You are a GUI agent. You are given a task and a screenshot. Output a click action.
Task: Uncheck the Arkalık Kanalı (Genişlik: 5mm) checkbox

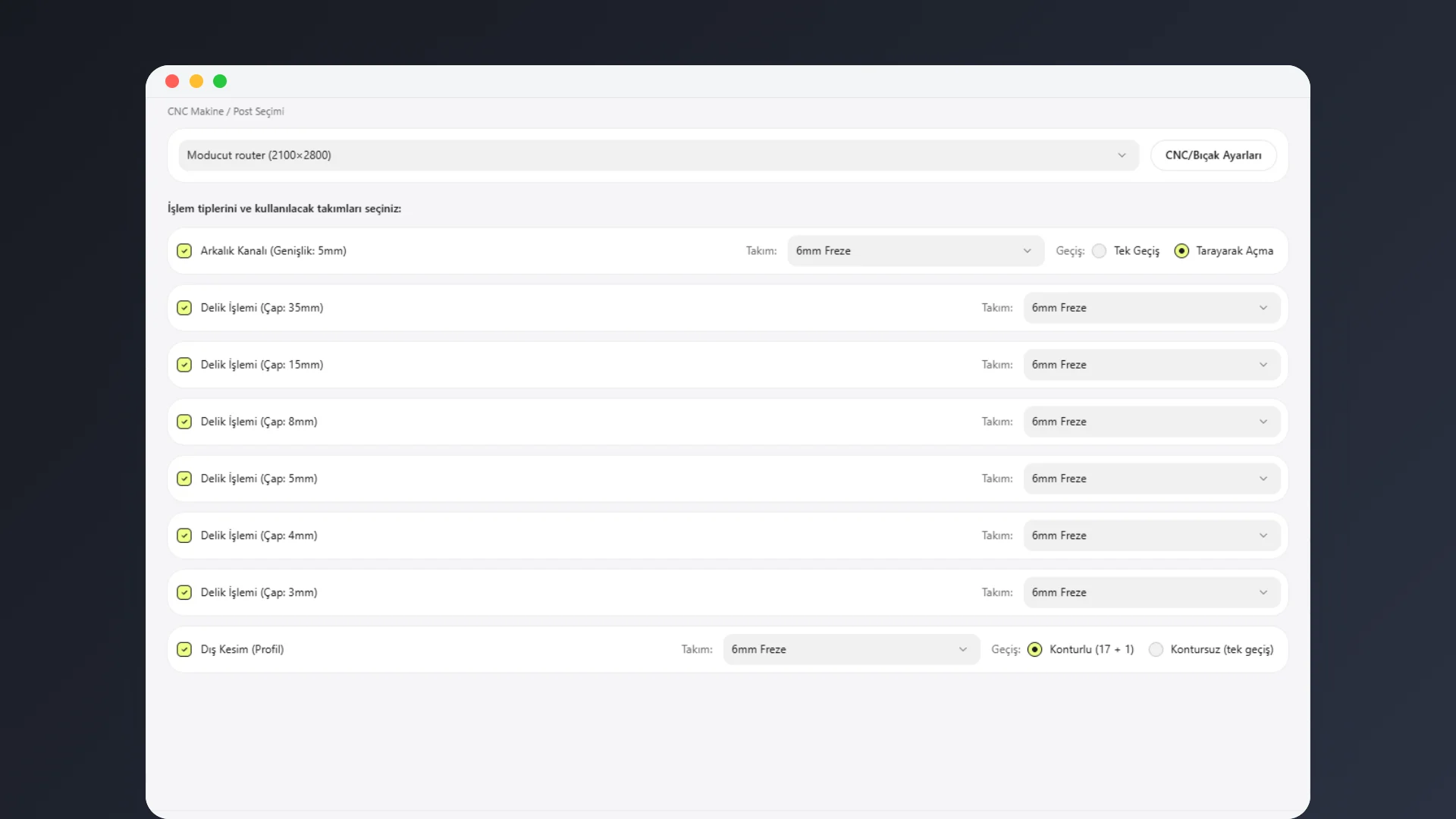click(184, 251)
